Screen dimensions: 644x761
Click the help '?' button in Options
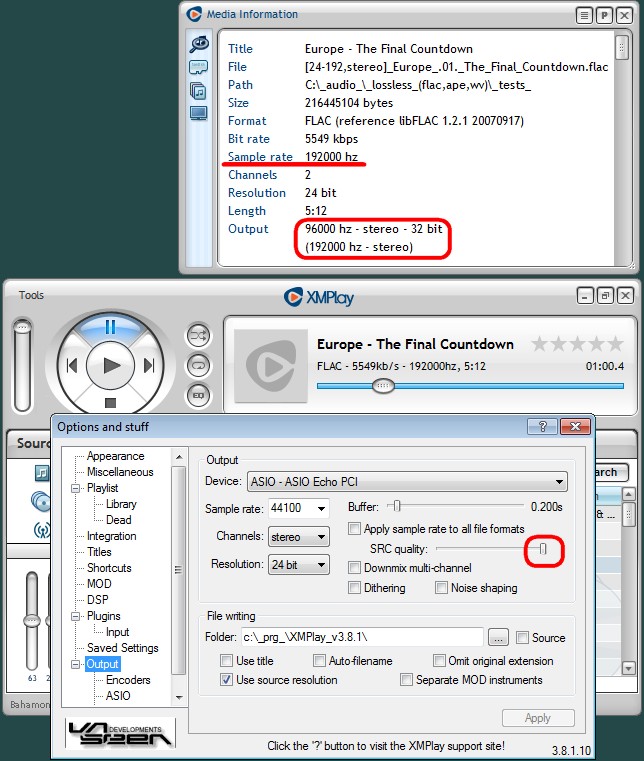(543, 427)
